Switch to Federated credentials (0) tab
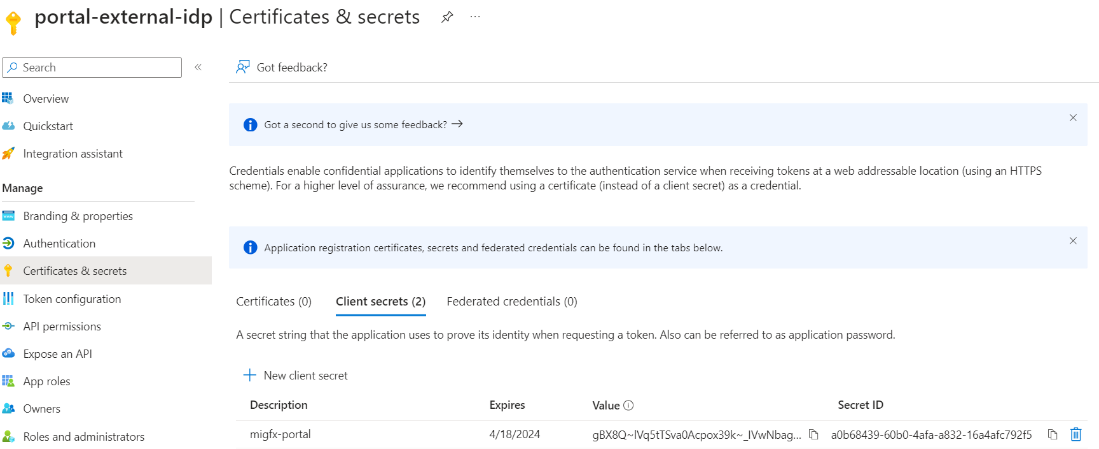Image resolution: width=1099 pixels, height=449 pixels. (x=512, y=302)
